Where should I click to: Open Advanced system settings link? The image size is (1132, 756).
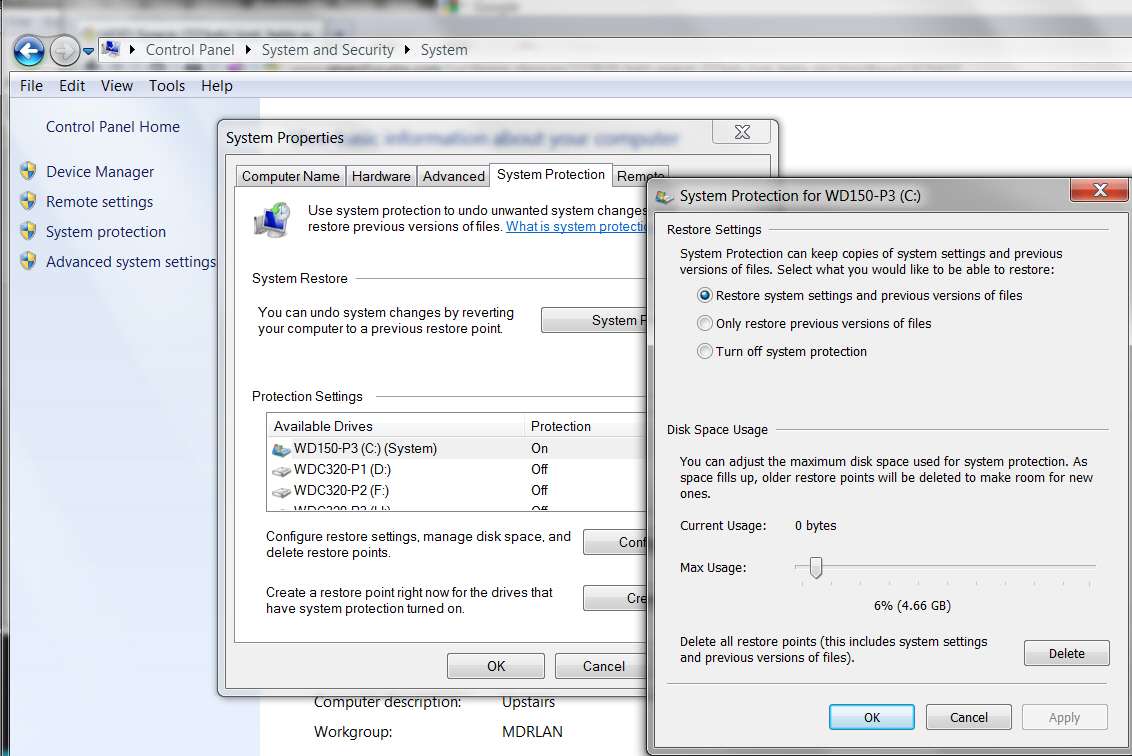click(131, 262)
